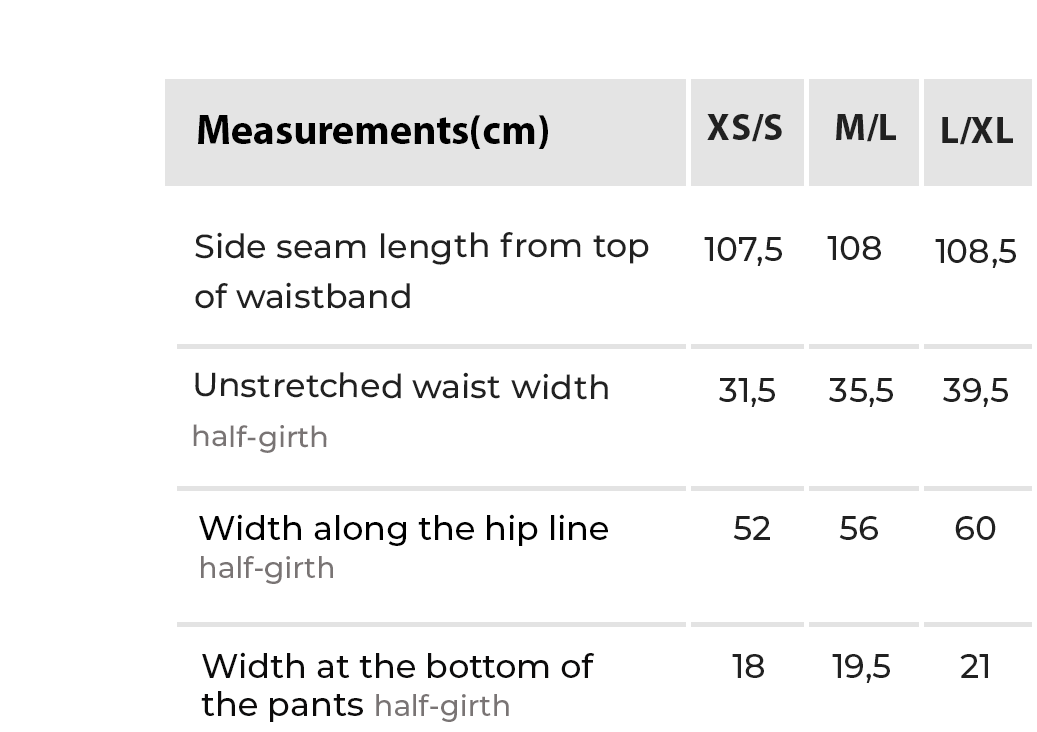Click the L/XL waist width value 39,5
The image size is (1037, 732).
[975, 391]
